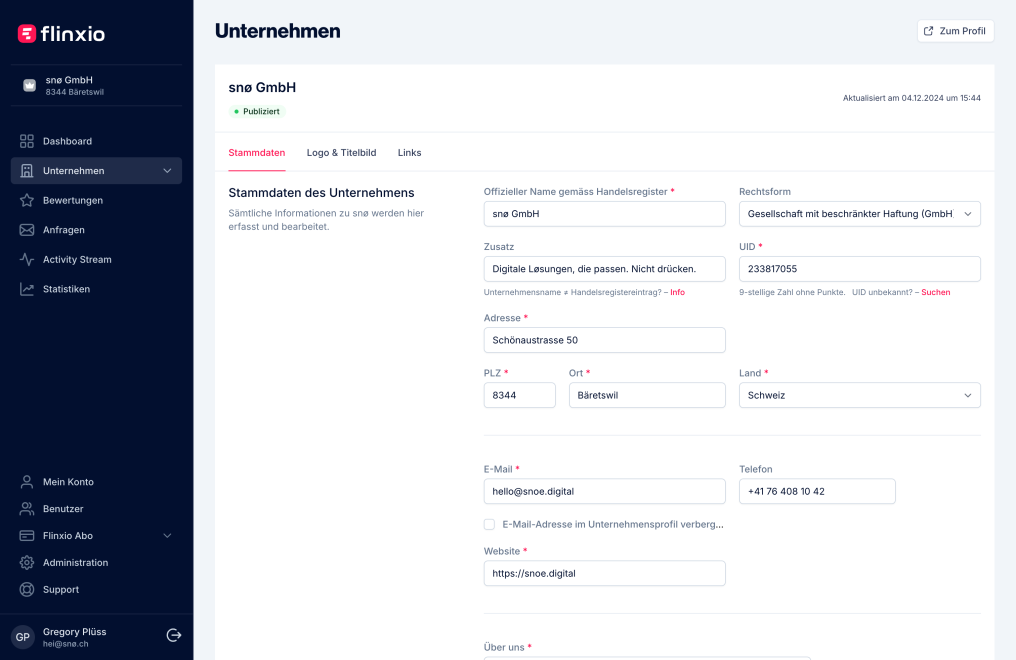1016x660 pixels.
Task: Open the Land dropdown showing Schweiz
Action: point(859,395)
